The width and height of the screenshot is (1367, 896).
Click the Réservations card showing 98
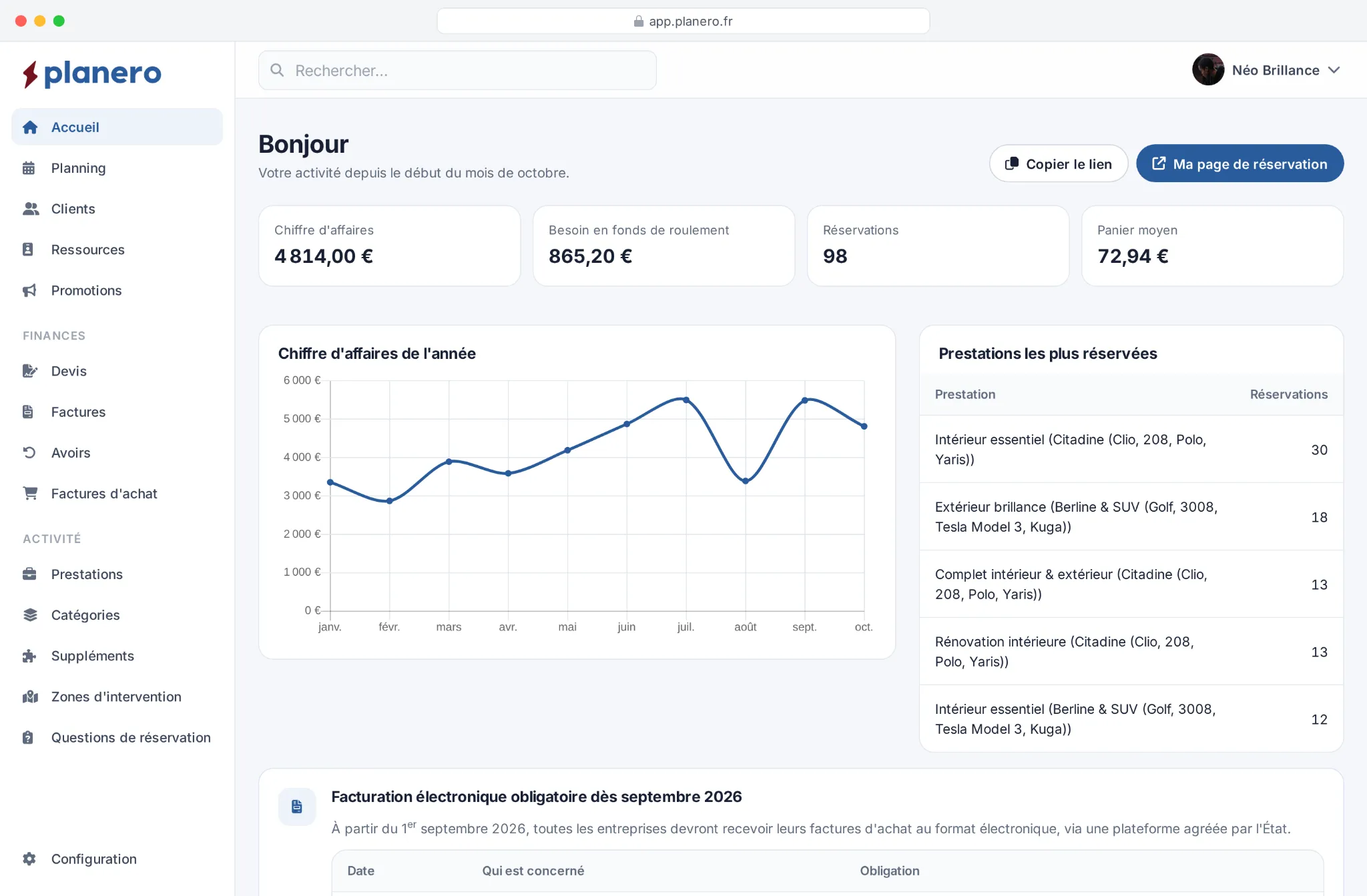[938, 246]
